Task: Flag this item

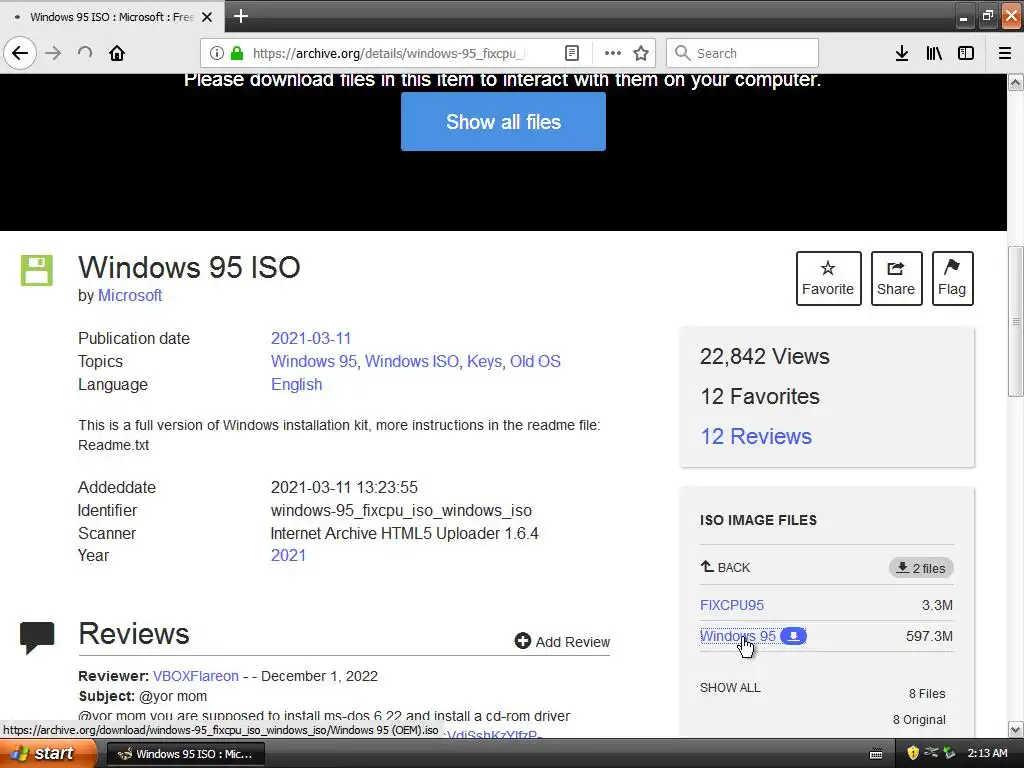Action: (x=952, y=278)
